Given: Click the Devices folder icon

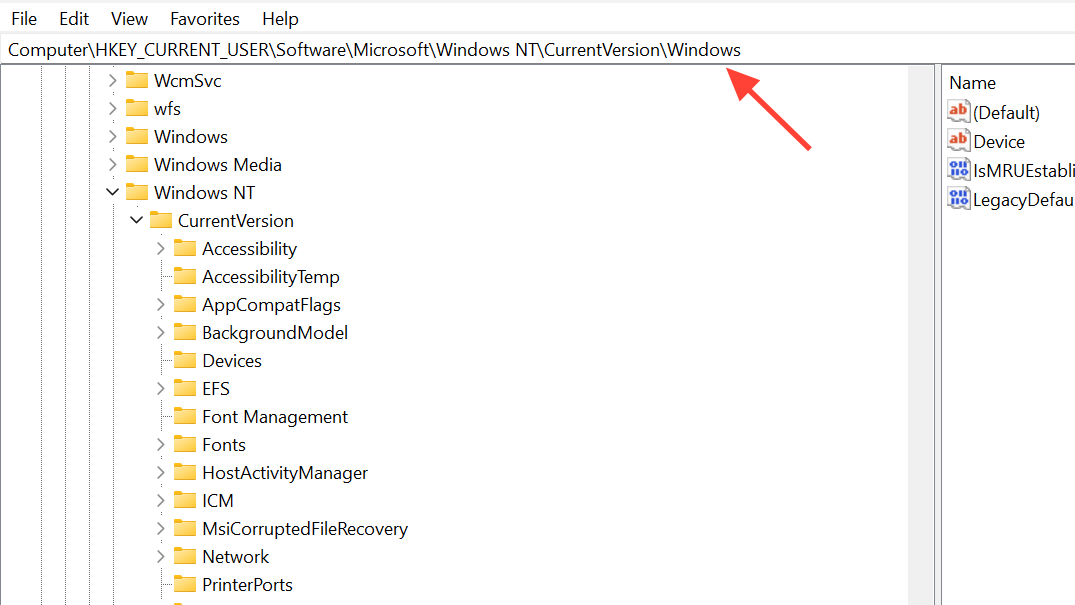Looking at the screenshot, I should coord(184,360).
